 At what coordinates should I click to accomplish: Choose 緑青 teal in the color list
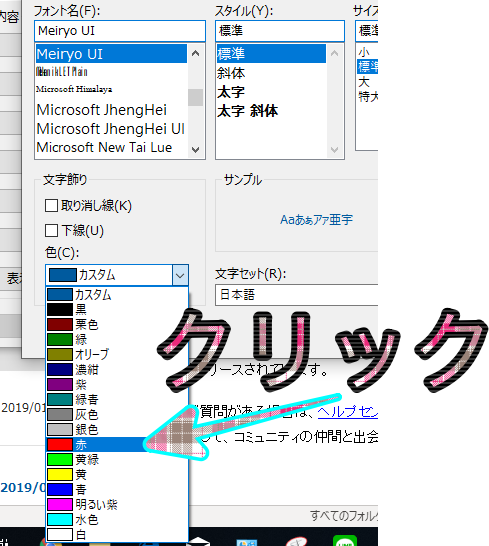pyautogui.click(x=117, y=399)
